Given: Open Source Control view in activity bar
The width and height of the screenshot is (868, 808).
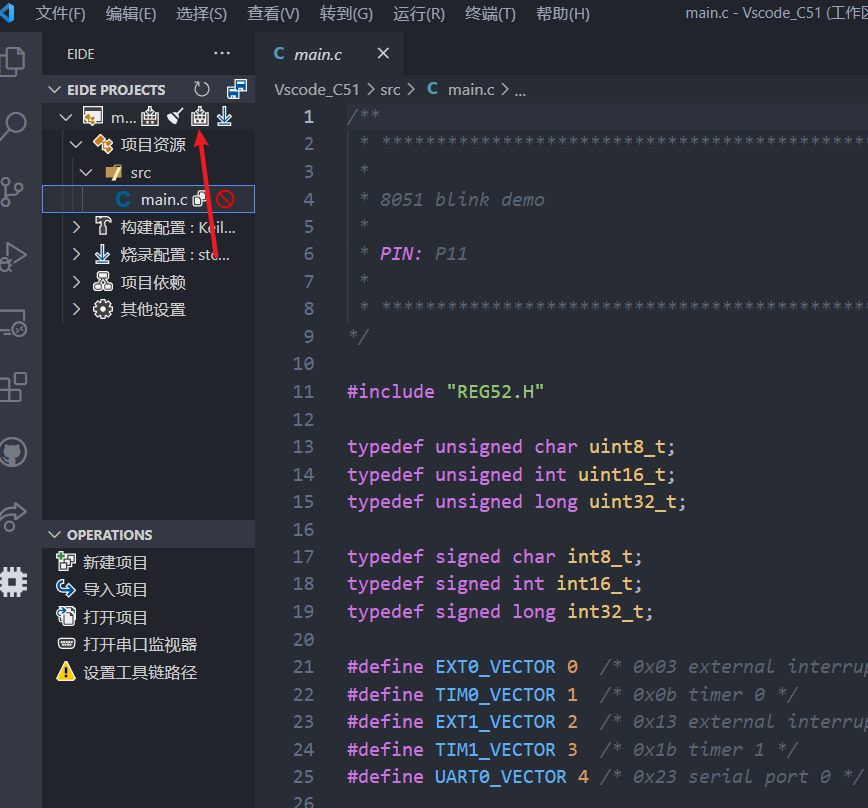Looking at the screenshot, I should tap(12, 191).
